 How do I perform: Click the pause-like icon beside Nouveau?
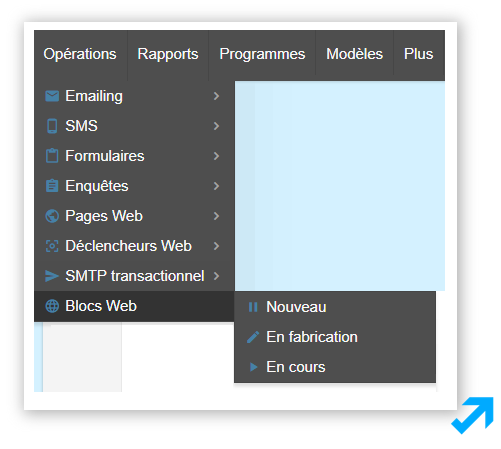(253, 307)
